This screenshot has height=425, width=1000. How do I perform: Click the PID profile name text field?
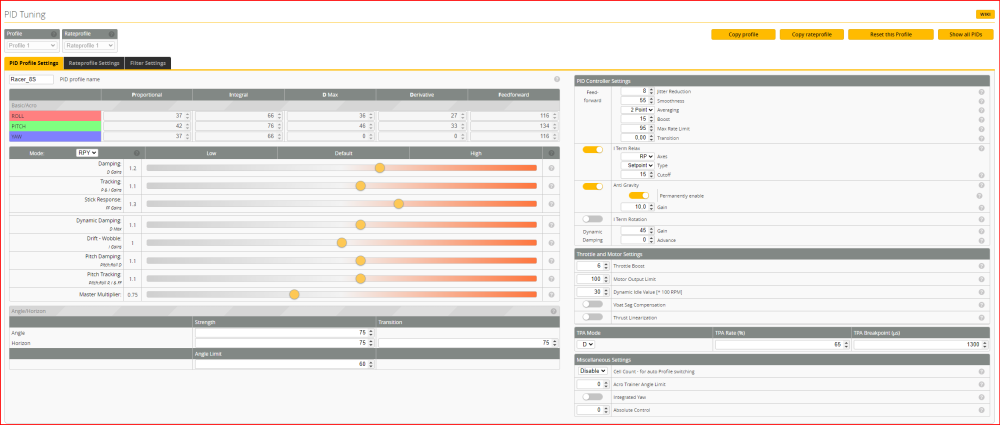pyautogui.click(x=31, y=78)
